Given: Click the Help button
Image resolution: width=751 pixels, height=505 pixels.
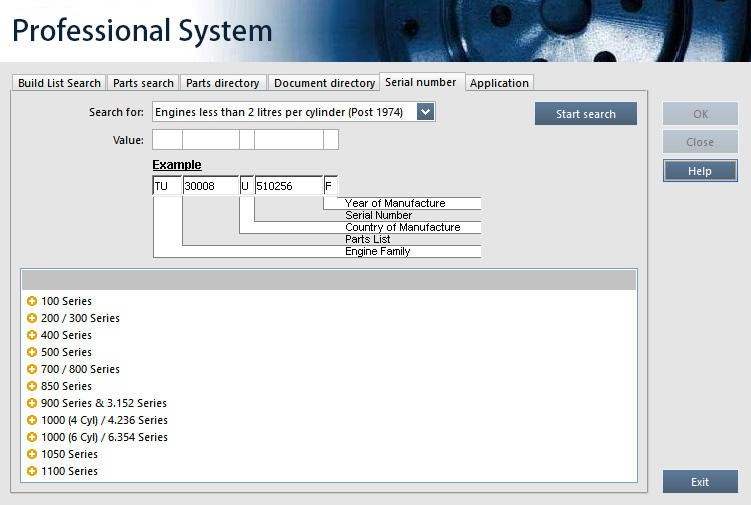Looking at the screenshot, I should (x=700, y=171).
